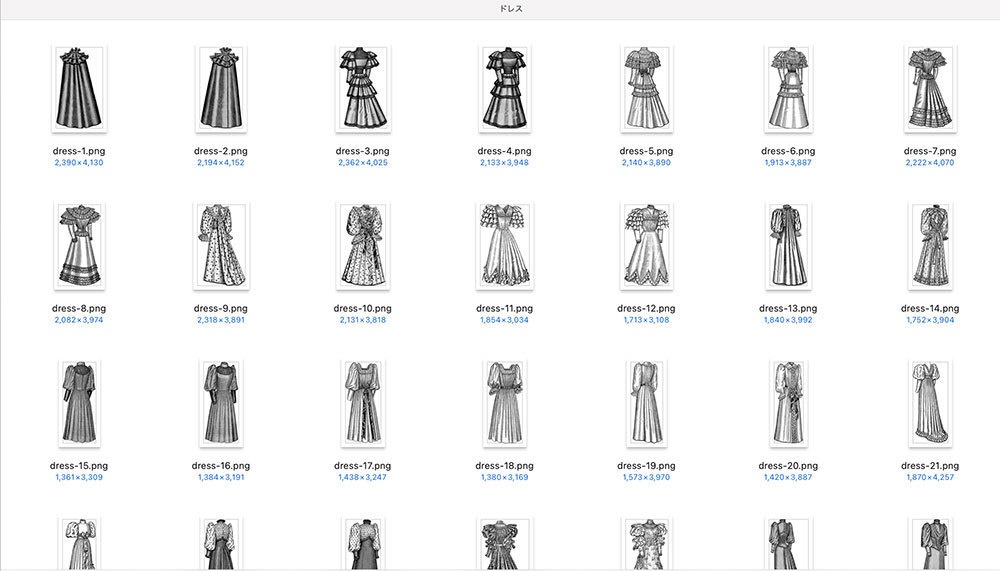Click the file name dress-5.png
Screen dimensions: 1000x571
click(x=646, y=151)
